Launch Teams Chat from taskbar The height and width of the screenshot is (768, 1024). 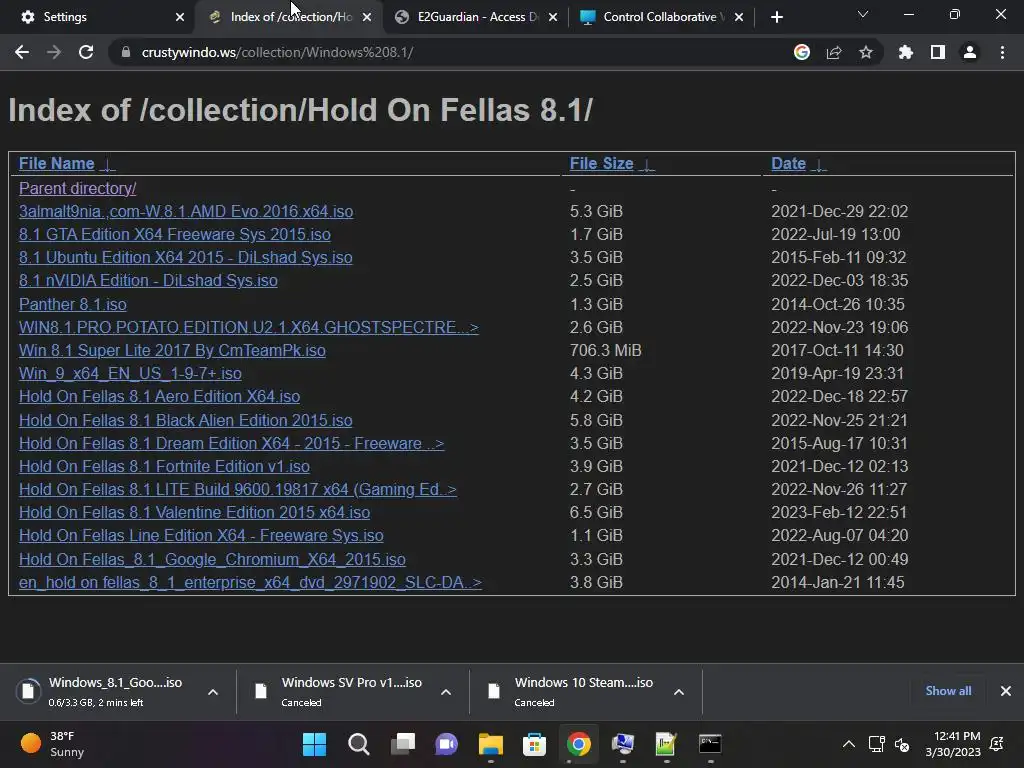pos(447,744)
